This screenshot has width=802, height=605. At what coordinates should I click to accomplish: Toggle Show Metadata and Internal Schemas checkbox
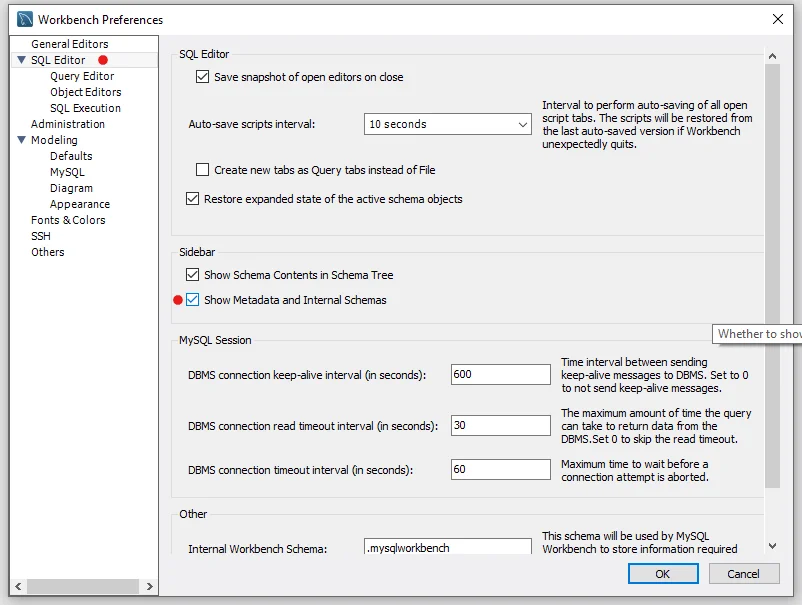click(x=192, y=300)
